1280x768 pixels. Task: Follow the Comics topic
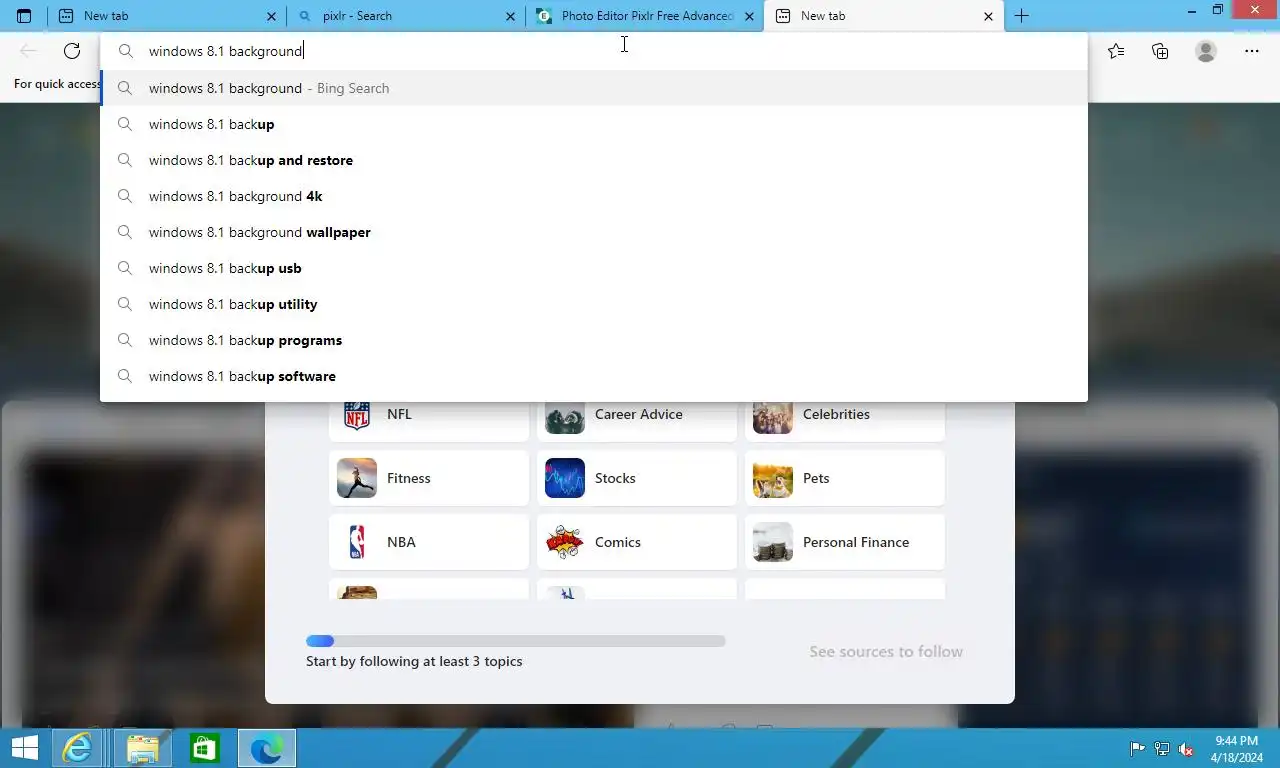(x=637, y=542)
